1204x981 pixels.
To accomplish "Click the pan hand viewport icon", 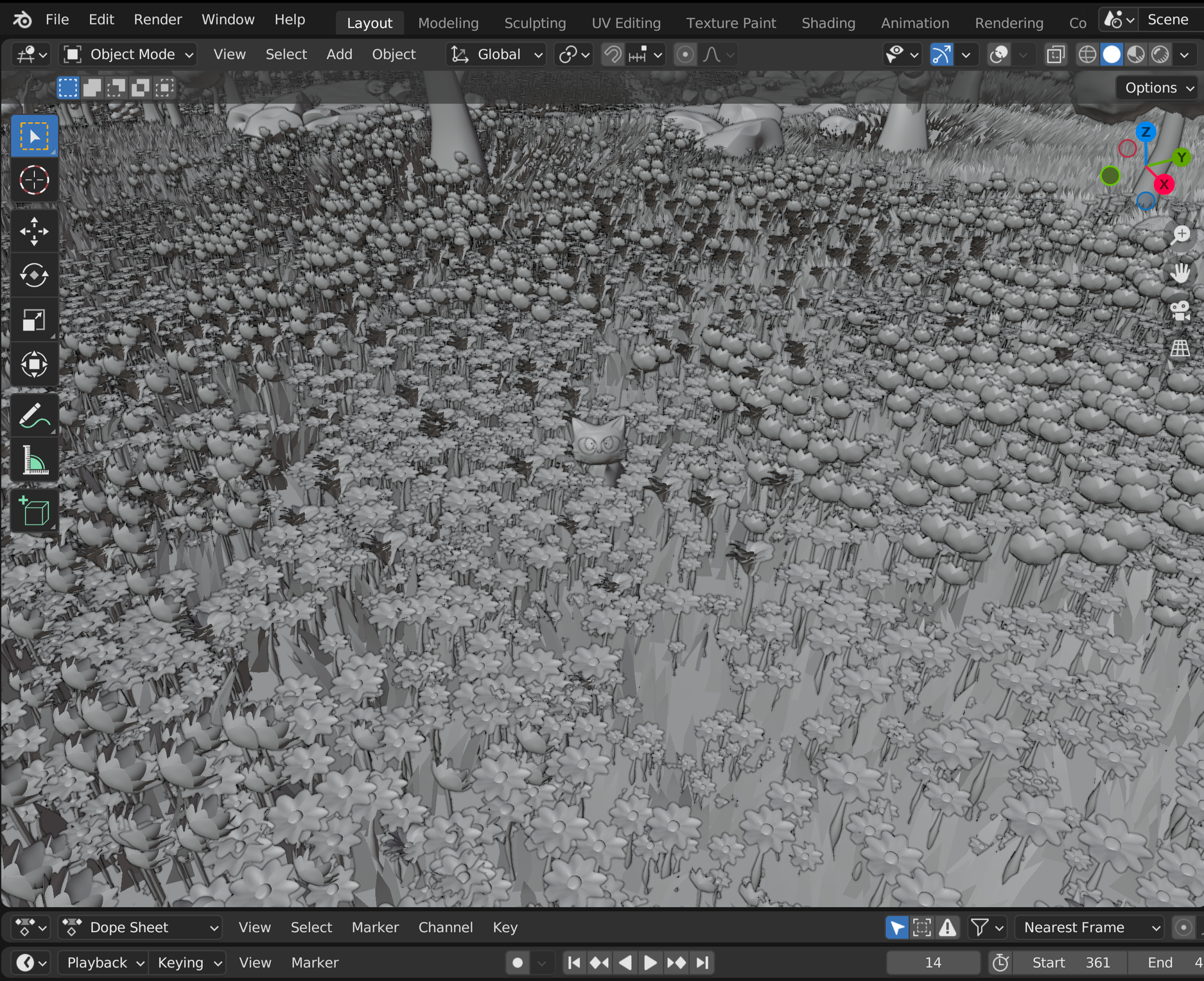I will pyautogui.click(x=1180, y=273).
